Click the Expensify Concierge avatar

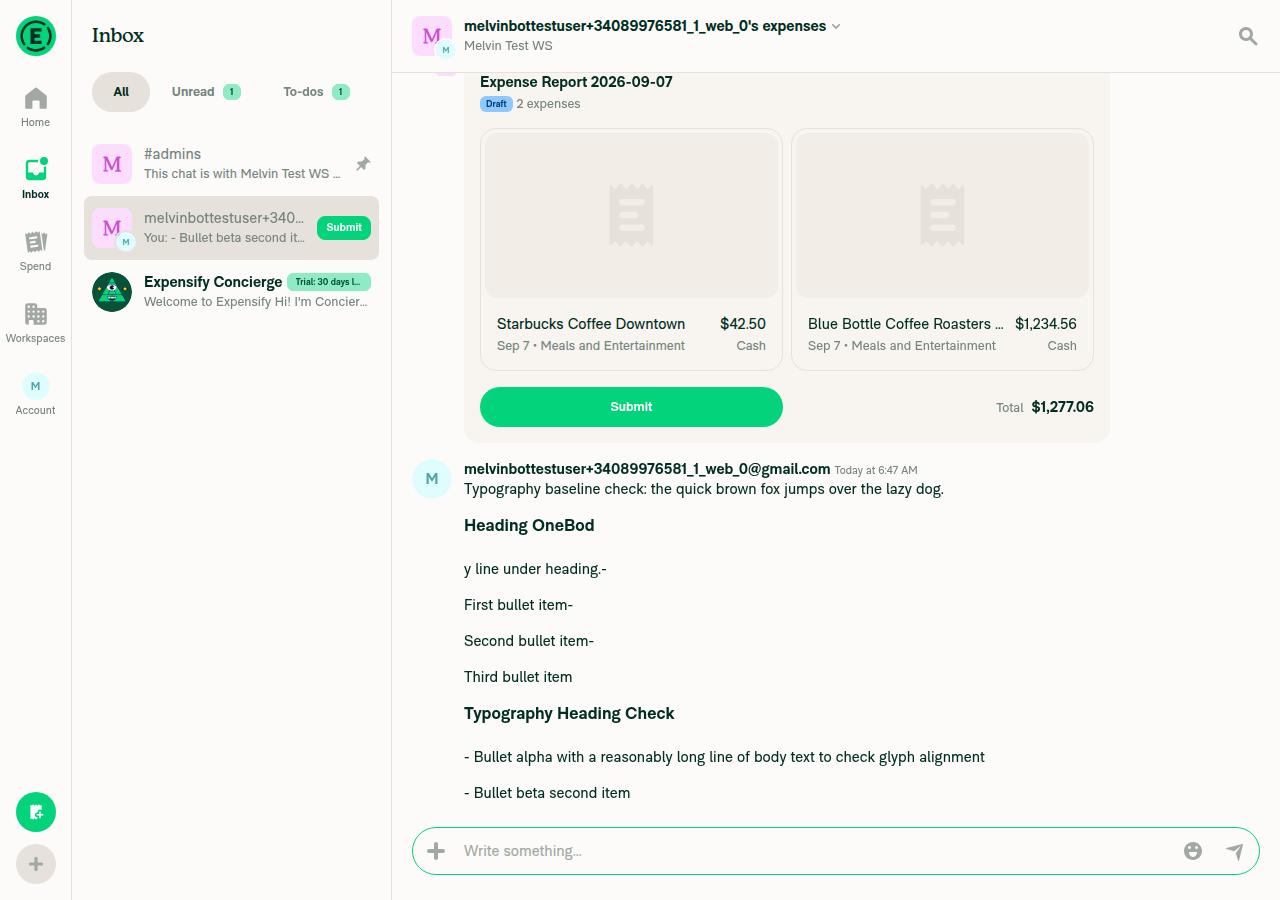112,292
